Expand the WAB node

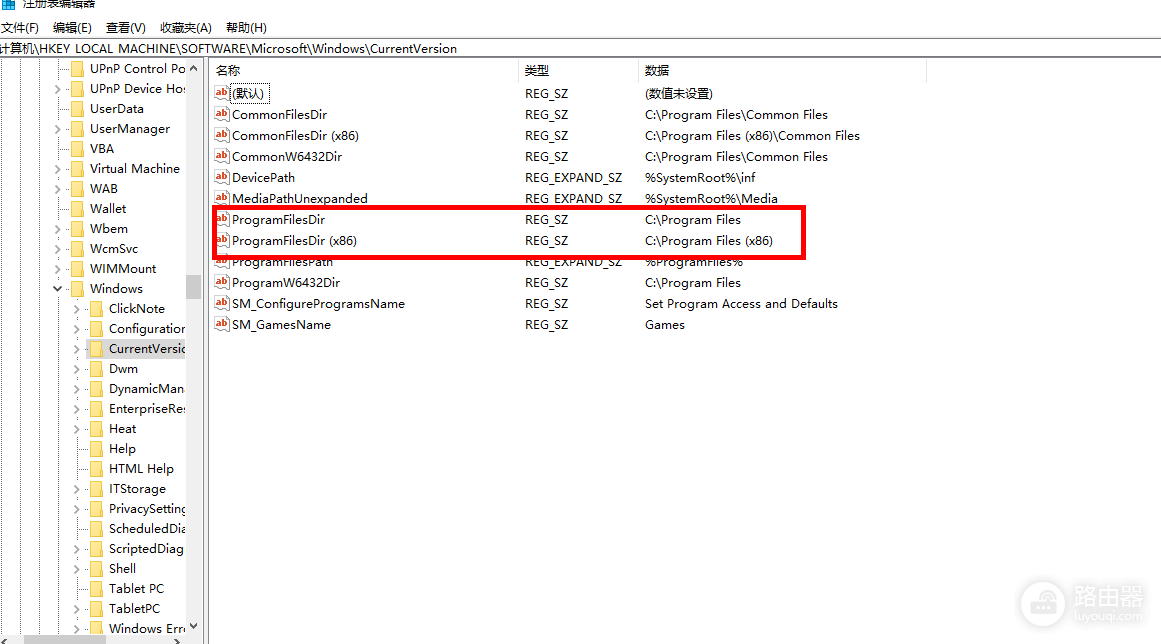(58, 189)
